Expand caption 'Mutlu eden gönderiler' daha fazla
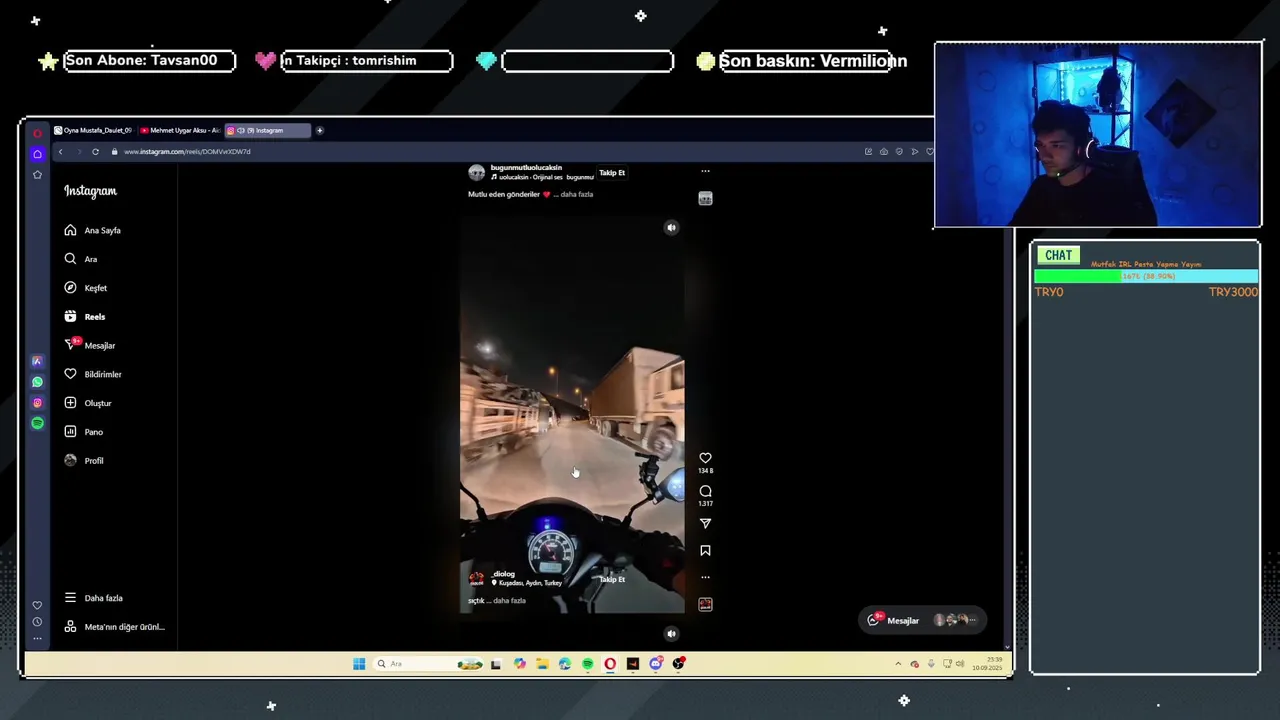This screenshot has width=1280, height=720. [x=577, y=194]
